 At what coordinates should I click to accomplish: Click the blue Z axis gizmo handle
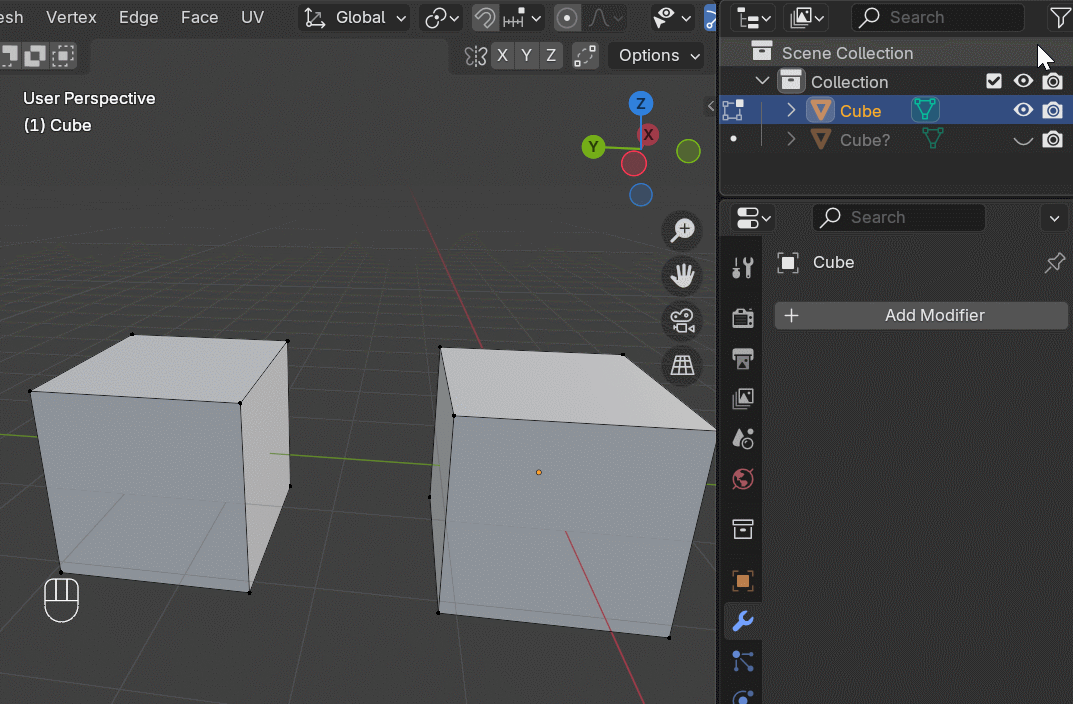pyautogui.click(x=641, y=103)
